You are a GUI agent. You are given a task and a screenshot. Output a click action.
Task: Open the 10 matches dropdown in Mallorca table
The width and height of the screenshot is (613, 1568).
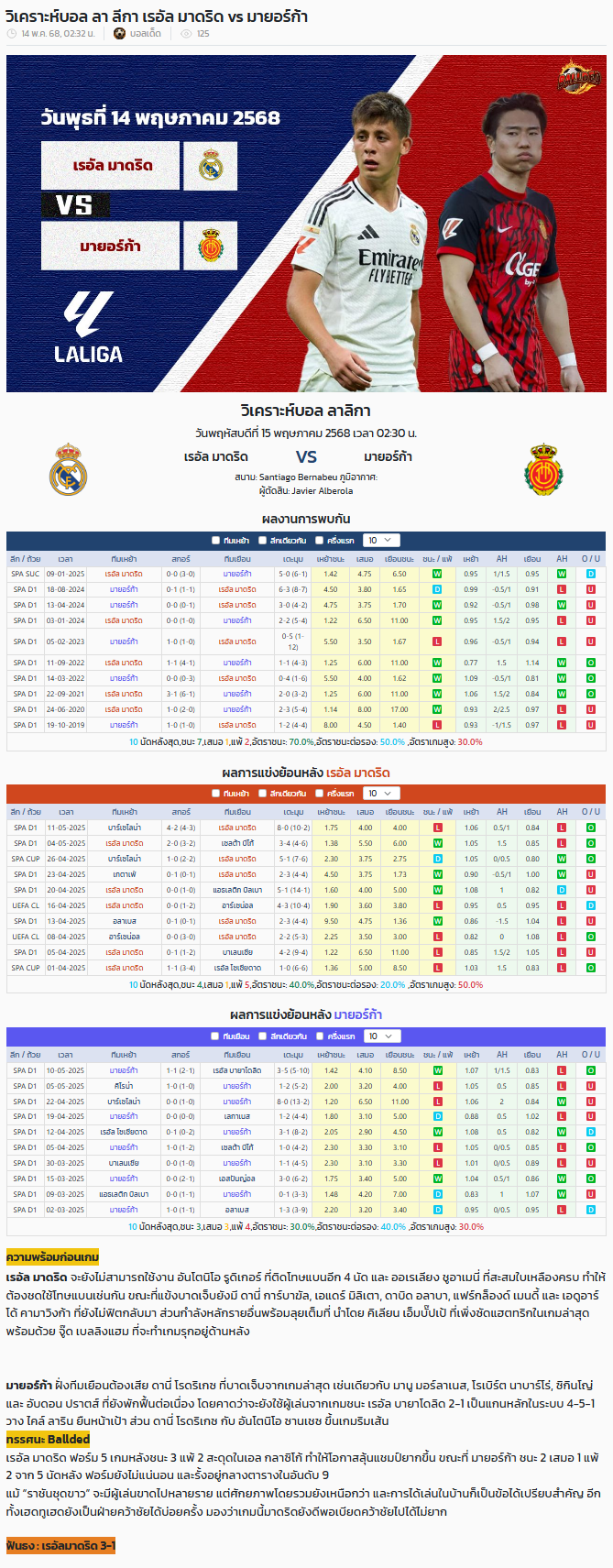[381, 1036]
